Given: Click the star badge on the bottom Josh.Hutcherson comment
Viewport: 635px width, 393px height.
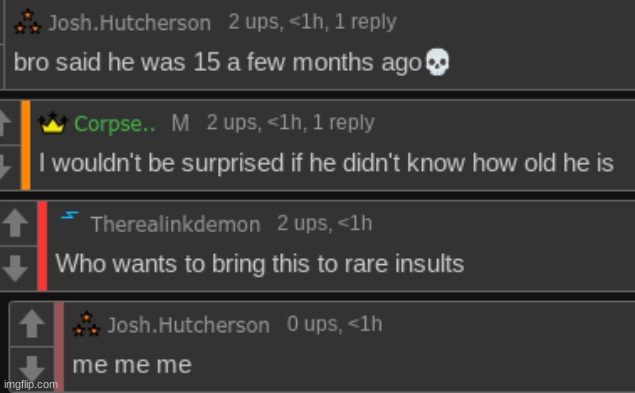Looking at the screenshot, I should pyautogui.click(x=86, y=324).
